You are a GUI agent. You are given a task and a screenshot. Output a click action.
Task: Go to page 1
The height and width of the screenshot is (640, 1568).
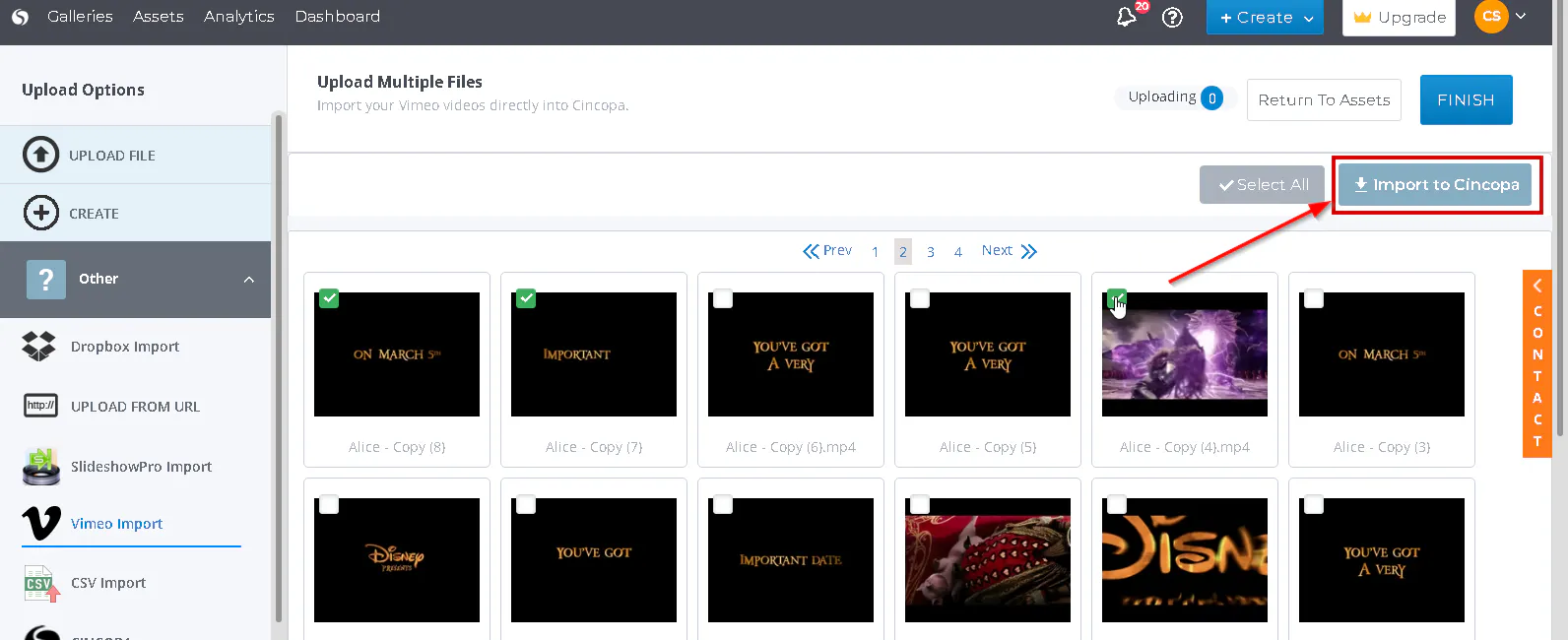coord(875,252)
